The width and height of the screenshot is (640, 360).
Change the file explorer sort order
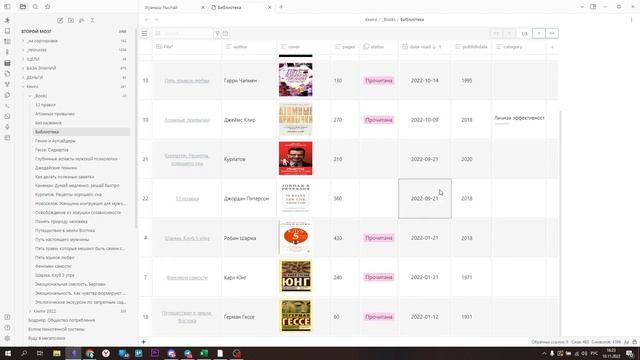coord(82,20)
